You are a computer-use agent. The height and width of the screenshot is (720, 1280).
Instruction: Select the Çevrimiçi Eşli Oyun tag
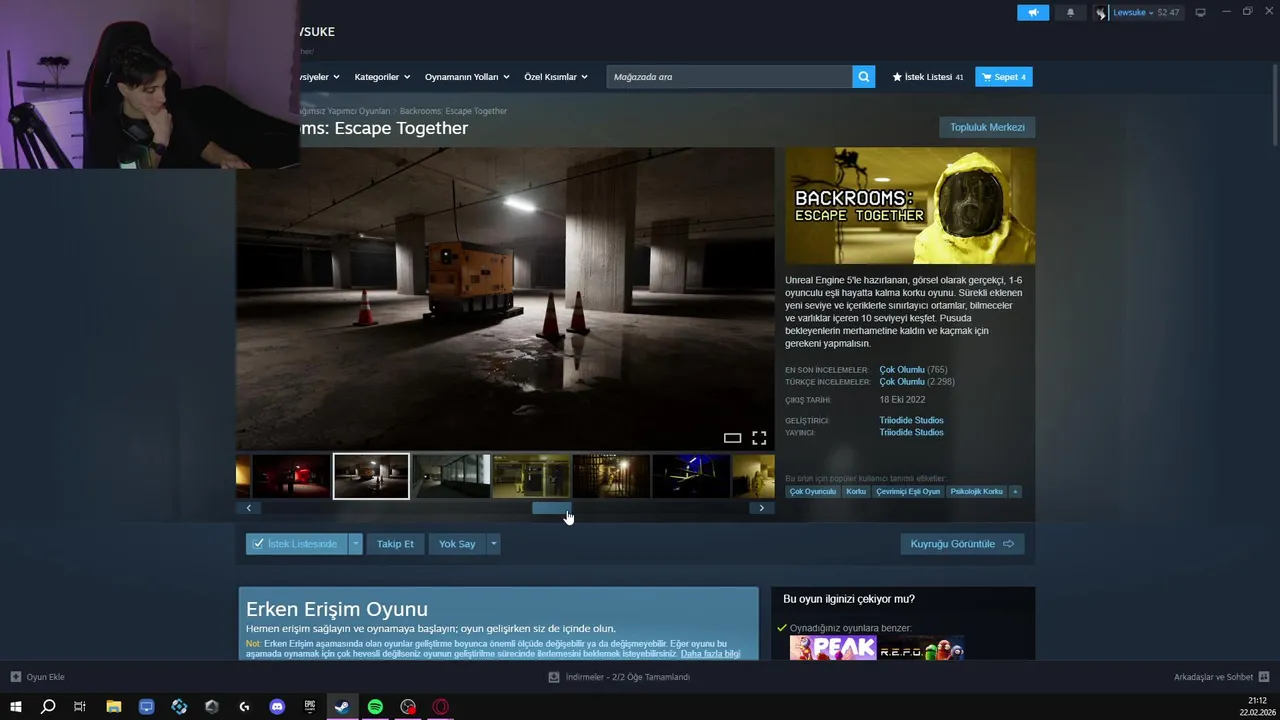point(908,491)
